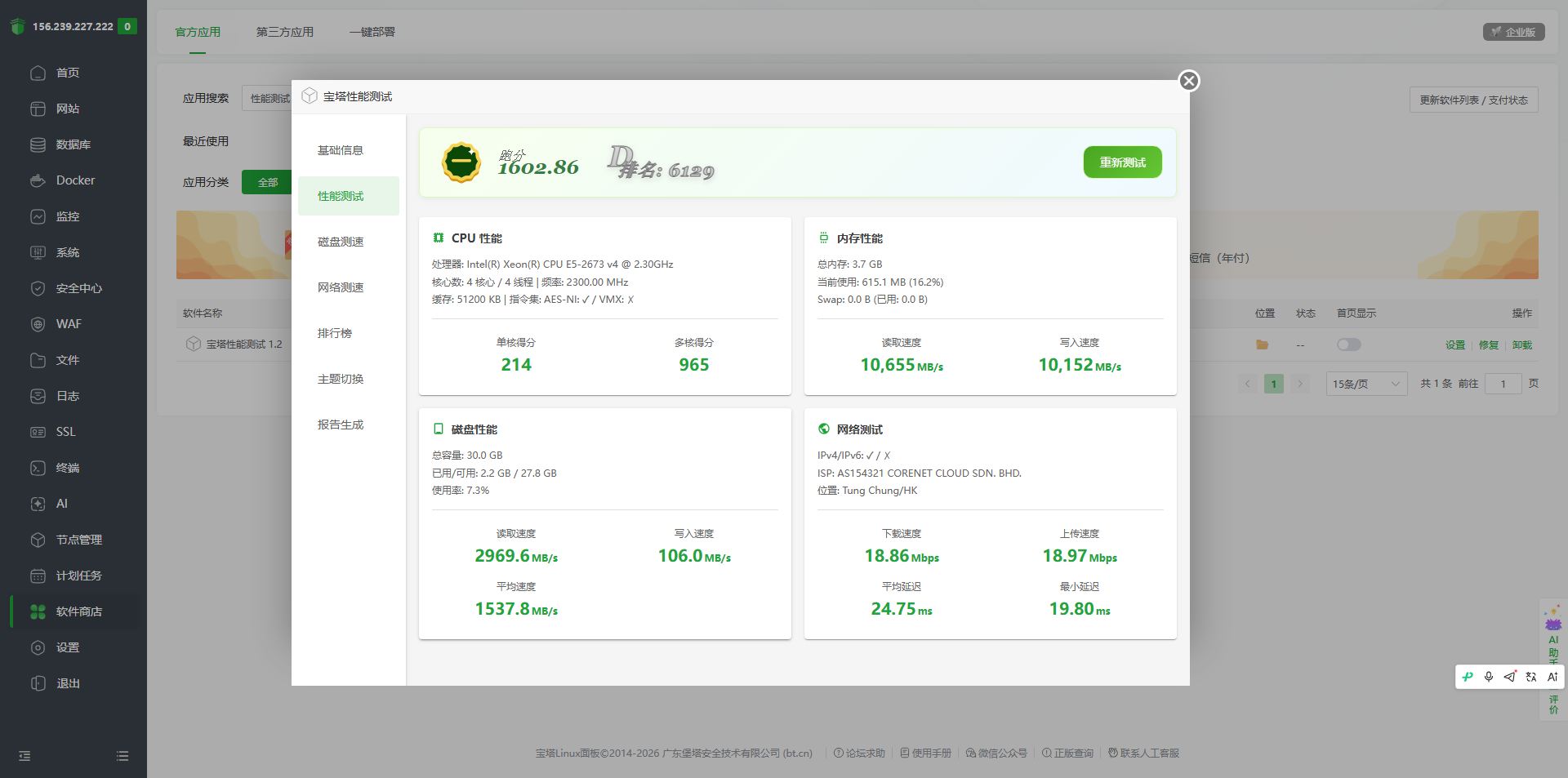This screenshot has height=778, width=1568.
Task: Open the 监控 monitoring sidebar icon
Action: click(38, 216)
